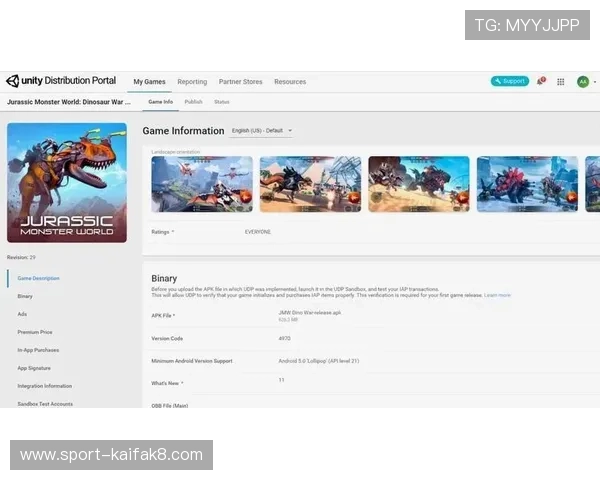Click the Support button

pos(510,81)
